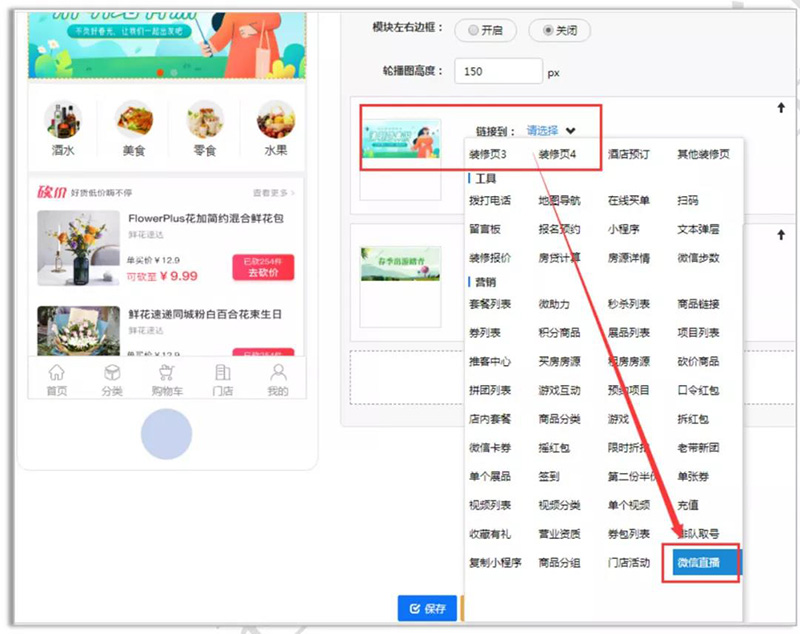Choose 推客中心 from link menu
The image size is (800, 634).
pos(490,362)
